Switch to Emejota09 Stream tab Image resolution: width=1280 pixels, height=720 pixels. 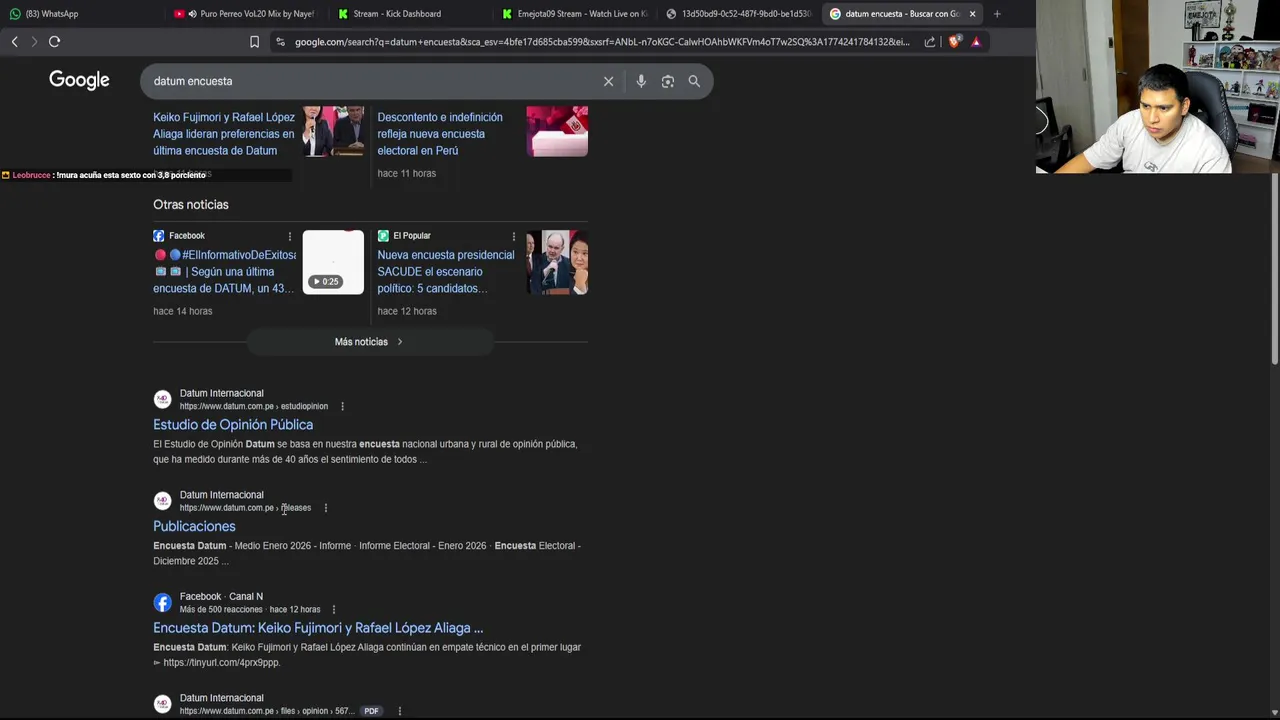click(575, 14)
